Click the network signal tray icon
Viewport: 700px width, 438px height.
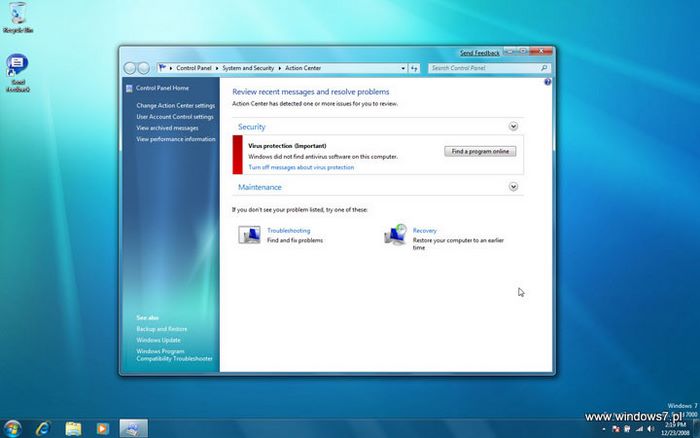pyautogui.click(x=639, y=429)
